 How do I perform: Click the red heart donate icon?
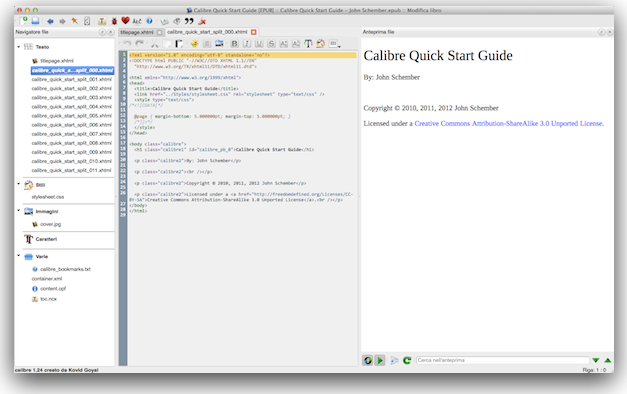tap(125, 20)
